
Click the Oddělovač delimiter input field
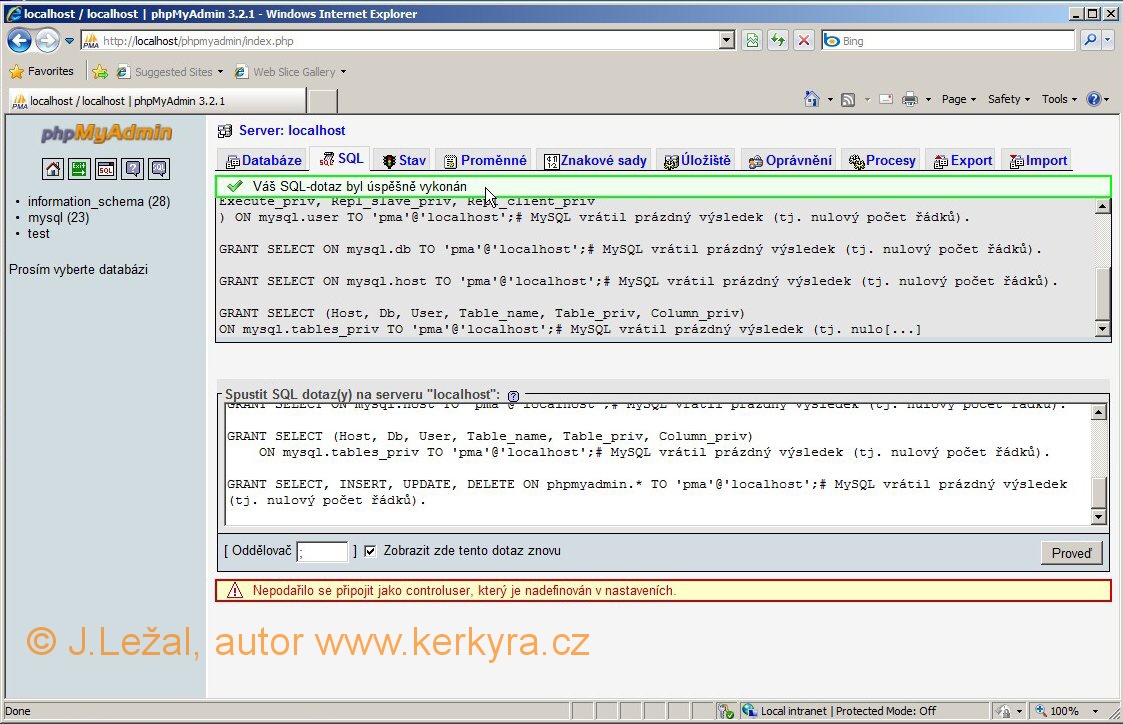[x=322, y=552]
